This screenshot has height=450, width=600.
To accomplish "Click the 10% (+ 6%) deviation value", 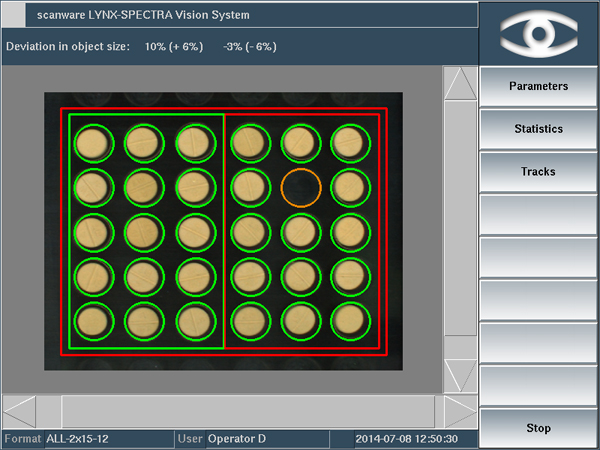I will pyautogui.click(x=174, y=47).
